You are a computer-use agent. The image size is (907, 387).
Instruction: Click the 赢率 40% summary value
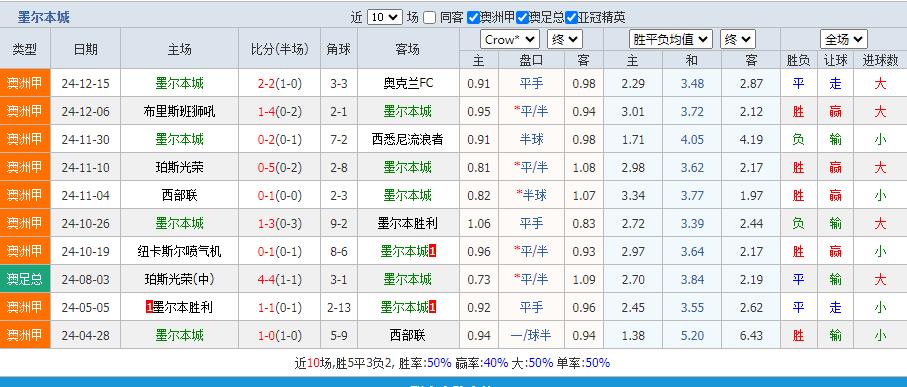click(x=496, y=363)
